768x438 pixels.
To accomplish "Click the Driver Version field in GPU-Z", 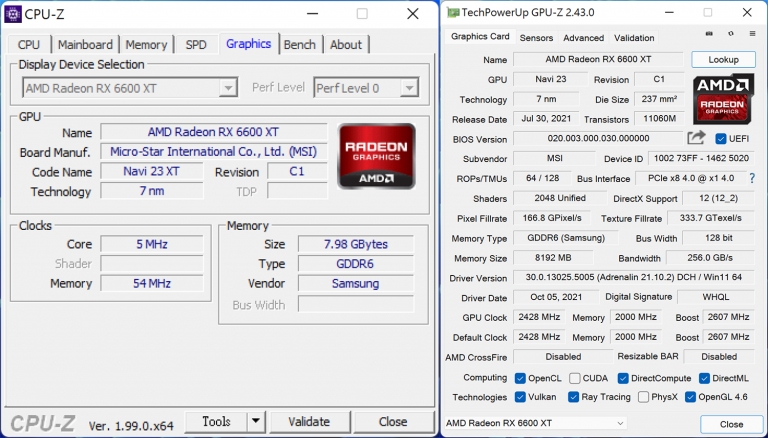I will 633,277.
